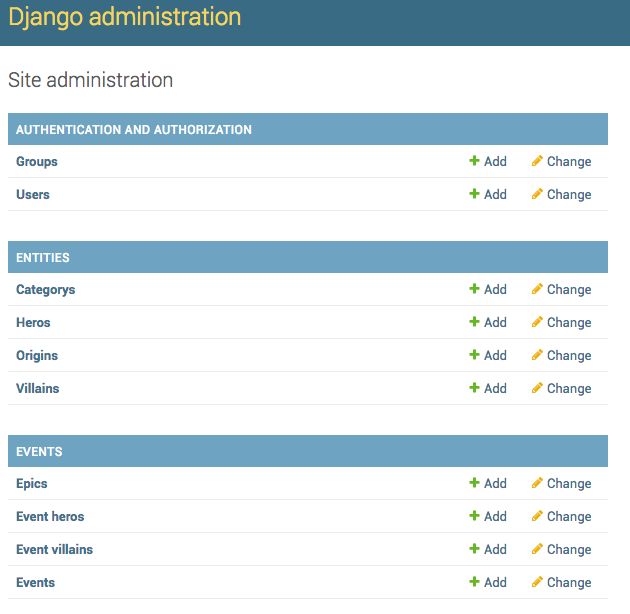The height and width of the screenshot is (614, 630).
Task: Click the pencil icon in Events row
Action: click(537, 581)
